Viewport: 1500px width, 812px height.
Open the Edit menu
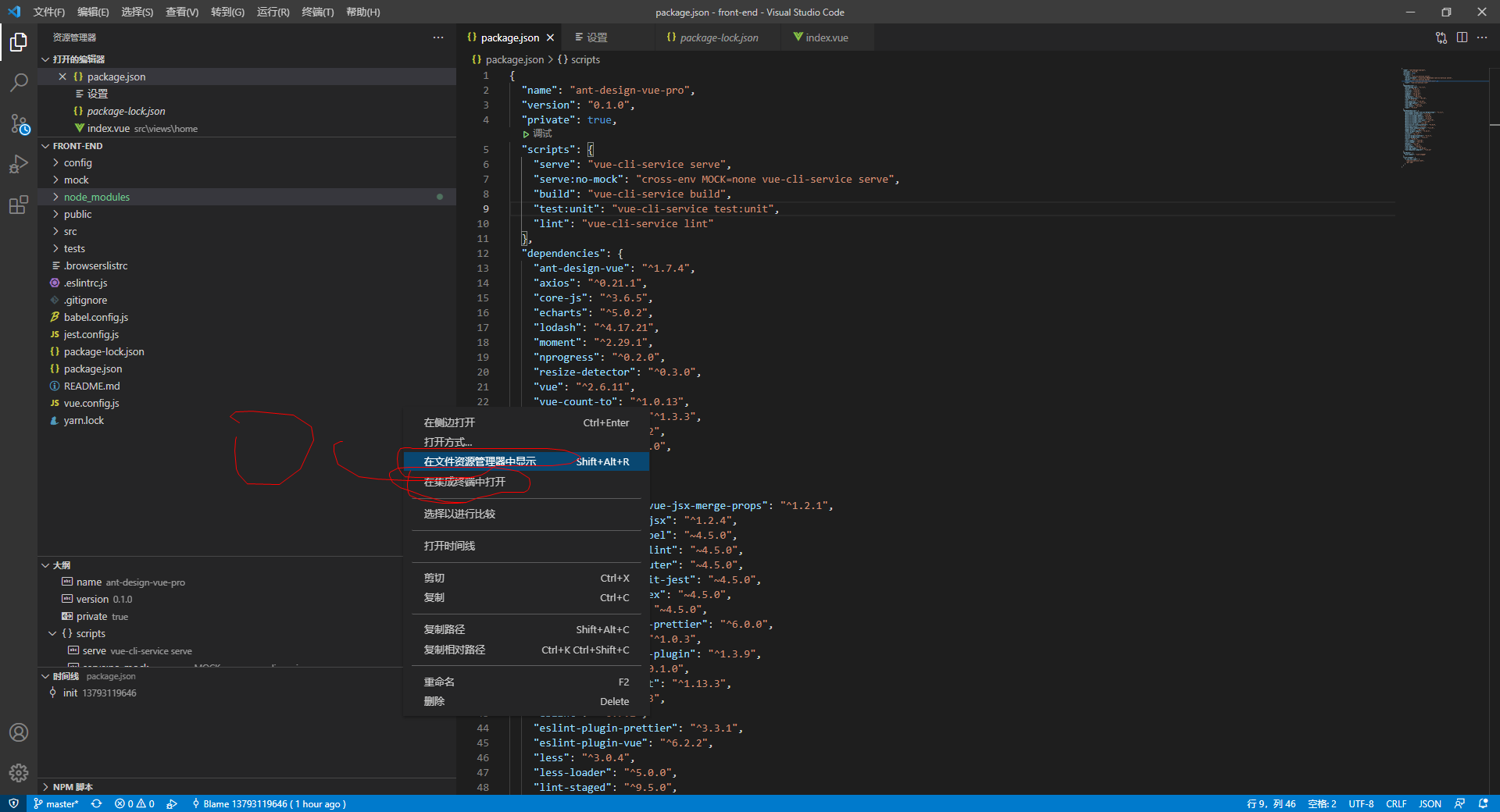click(x=93, y=12)
